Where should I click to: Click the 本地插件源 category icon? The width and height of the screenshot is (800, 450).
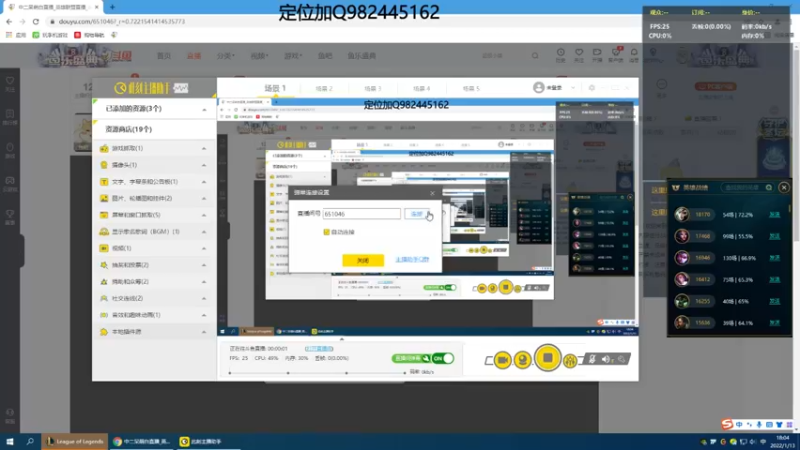click(104, 332)
